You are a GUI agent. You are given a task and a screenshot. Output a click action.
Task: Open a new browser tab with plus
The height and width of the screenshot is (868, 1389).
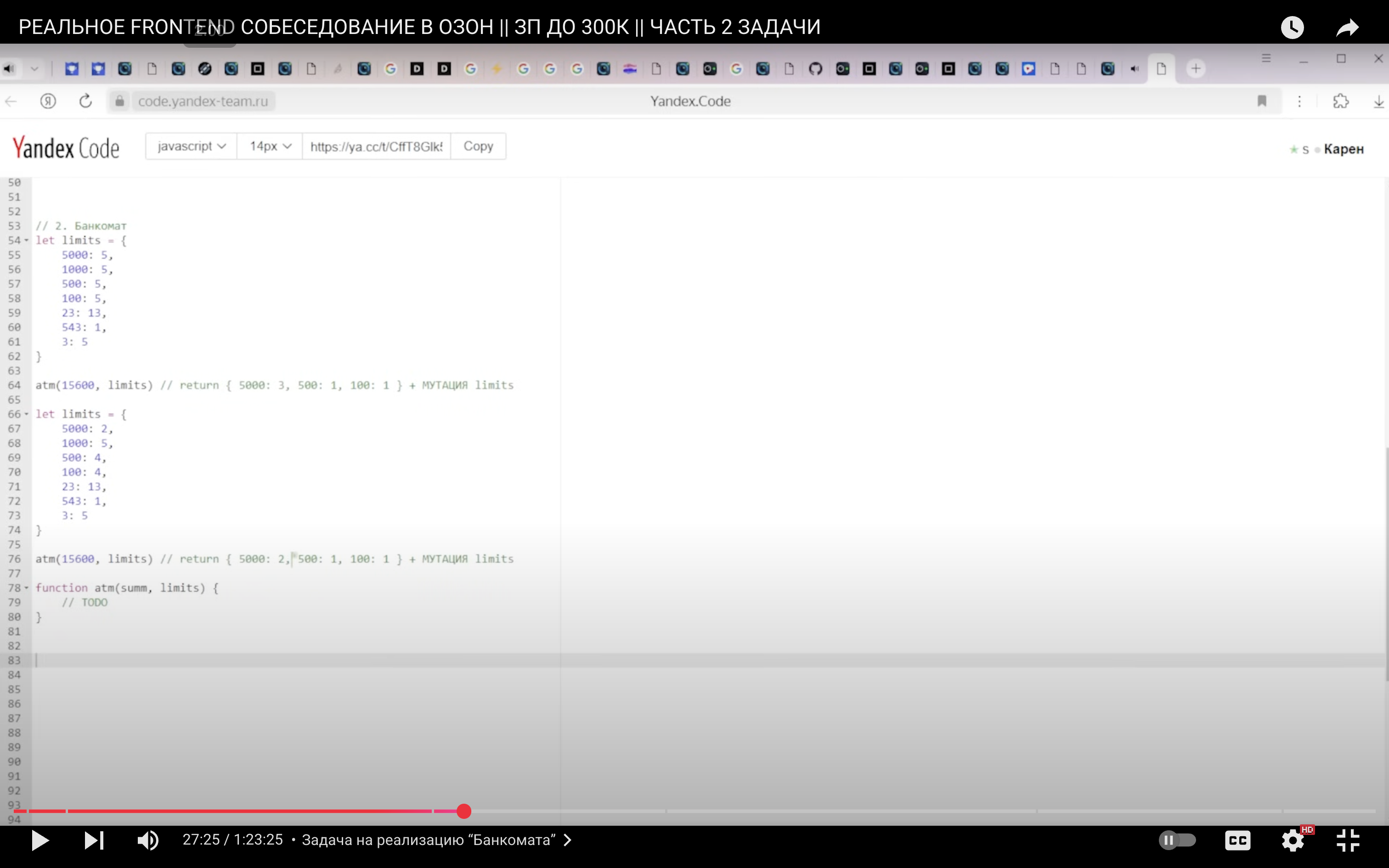click(x=1196, y=69)
